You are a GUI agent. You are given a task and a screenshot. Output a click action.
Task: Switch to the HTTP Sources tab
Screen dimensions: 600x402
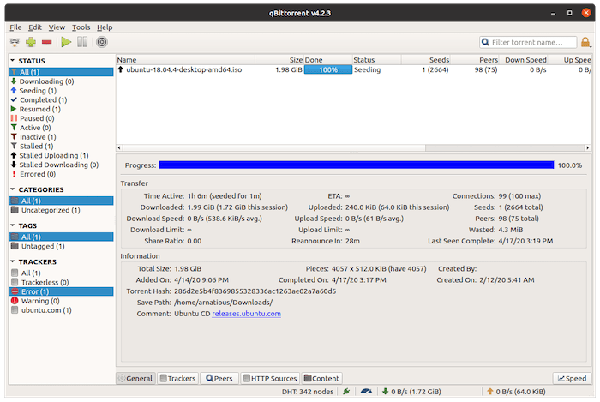coord(270,378)
